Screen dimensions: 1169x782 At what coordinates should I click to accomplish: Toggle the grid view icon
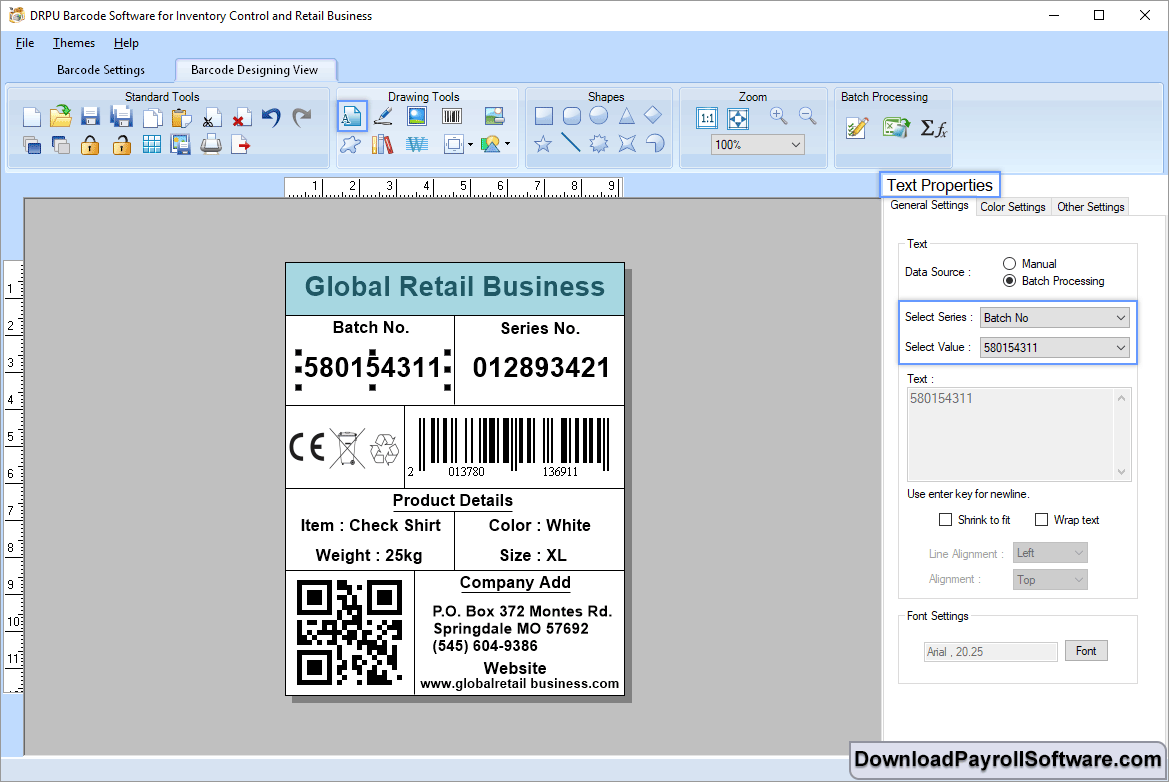[x=151, y=145]
